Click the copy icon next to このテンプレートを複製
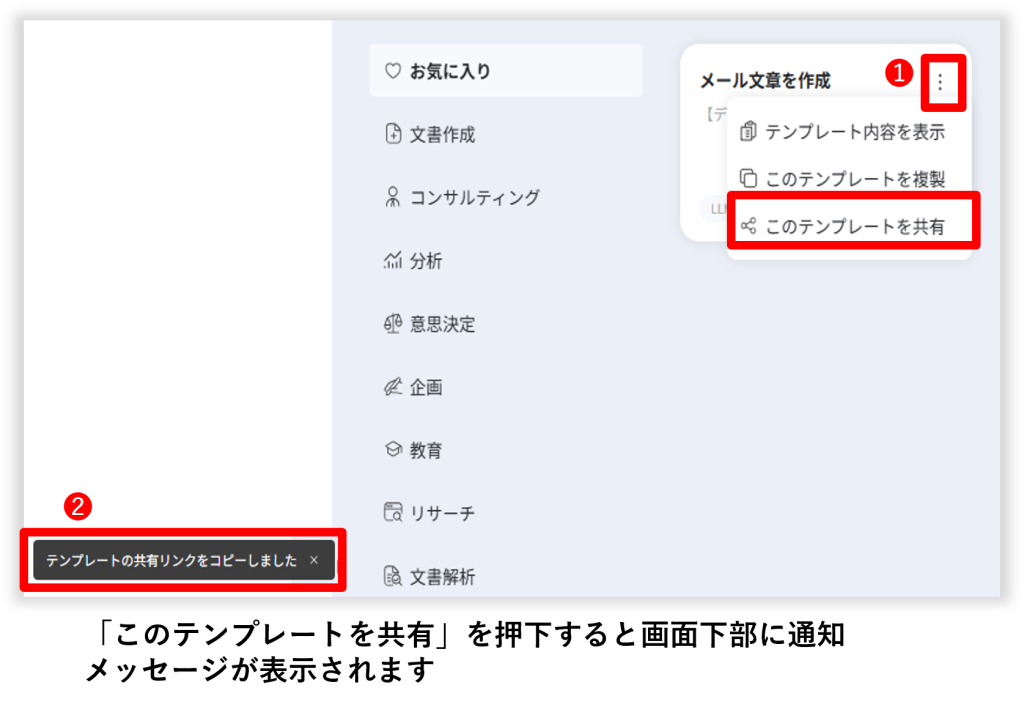 coord(748,179)
